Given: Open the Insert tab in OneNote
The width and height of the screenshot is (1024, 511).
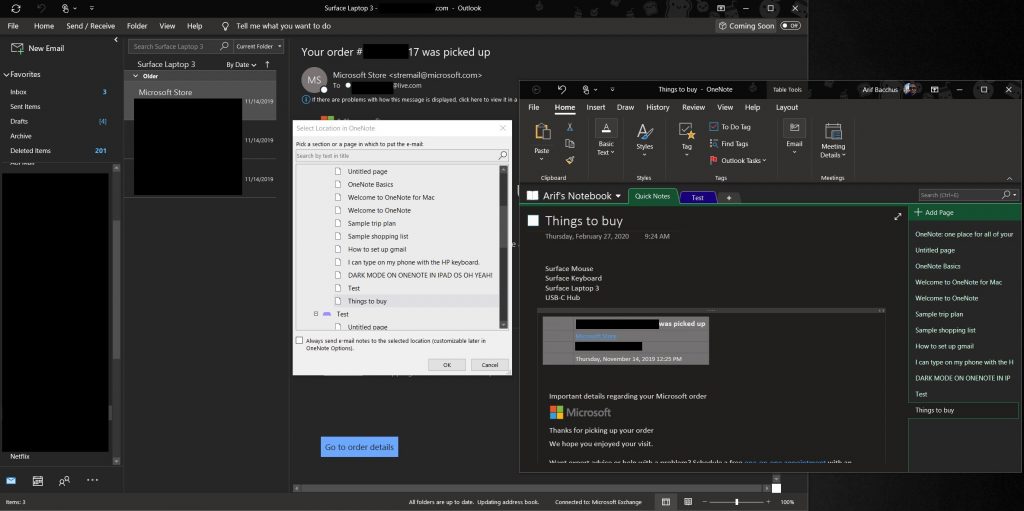Looking at the screenshot, I should click(596, 107).
